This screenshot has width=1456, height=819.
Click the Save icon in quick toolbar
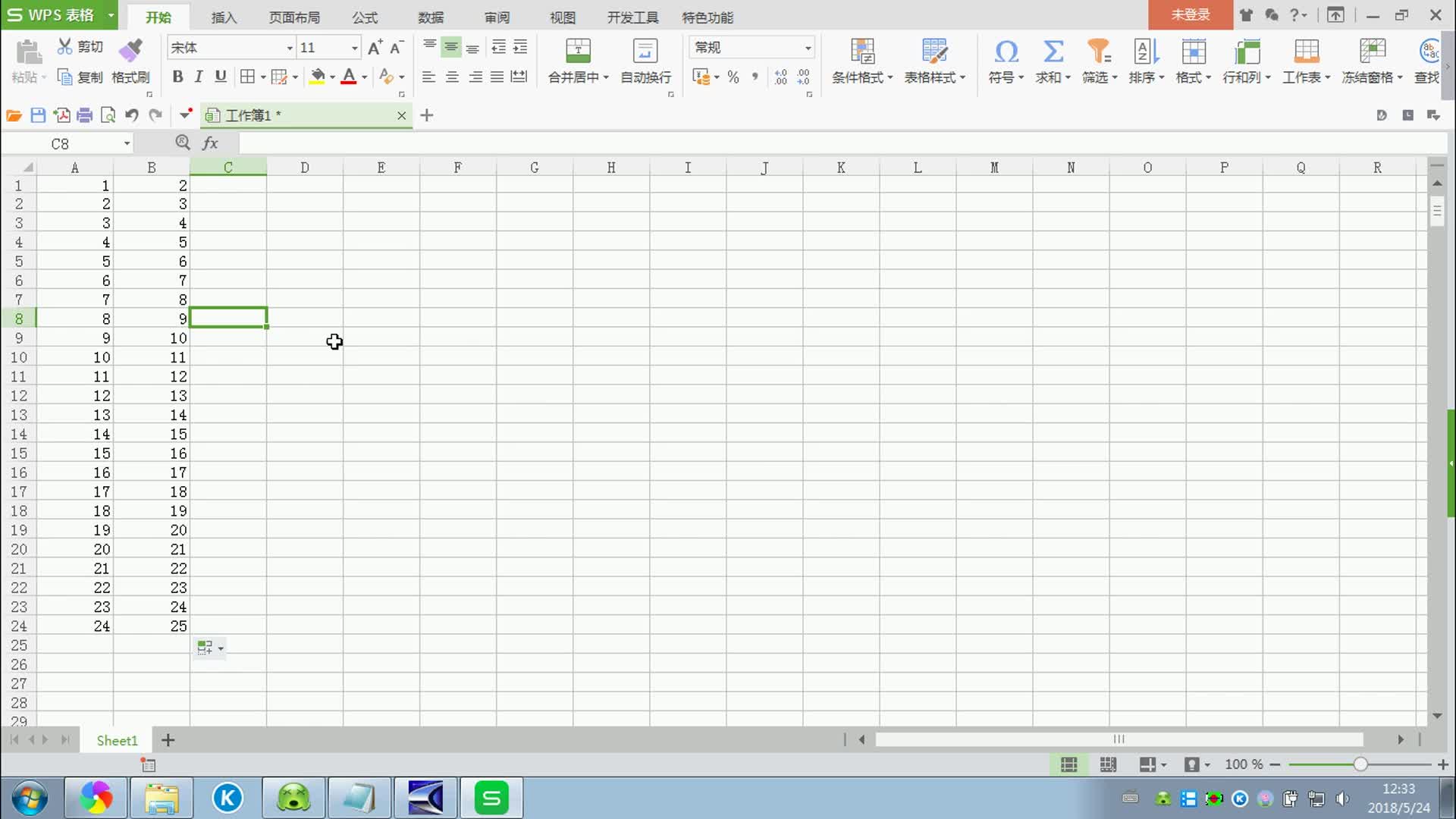pyautogui.click(x=38, y=115)
